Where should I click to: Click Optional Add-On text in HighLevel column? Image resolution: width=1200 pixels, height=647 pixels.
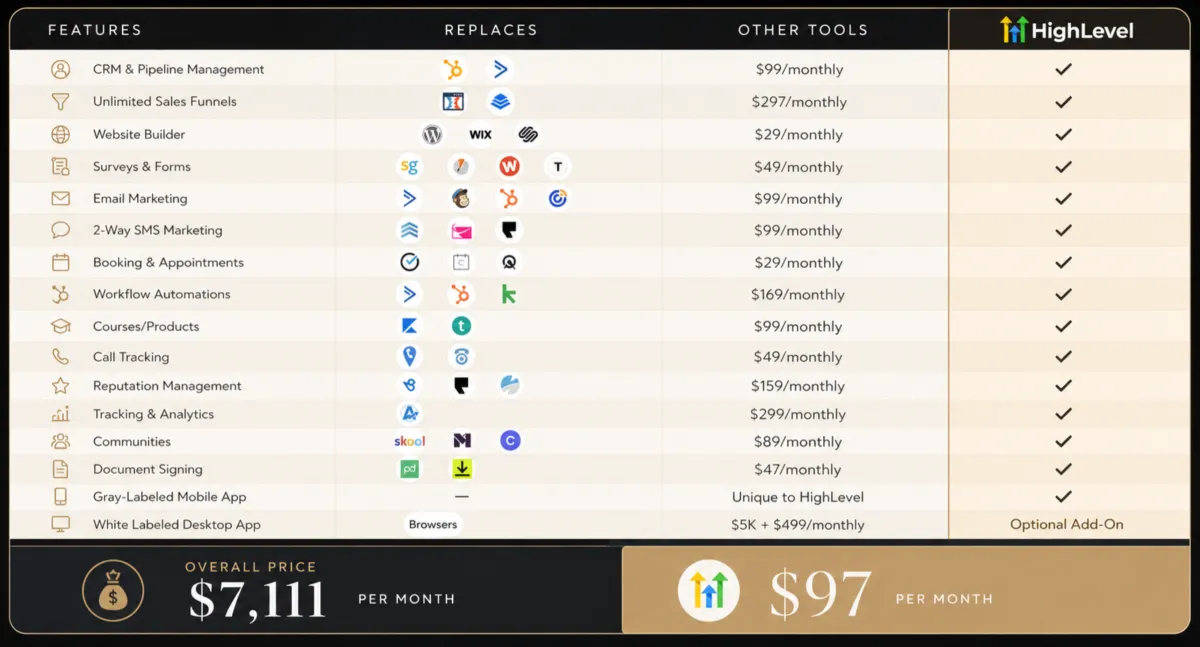(1066, 524)
